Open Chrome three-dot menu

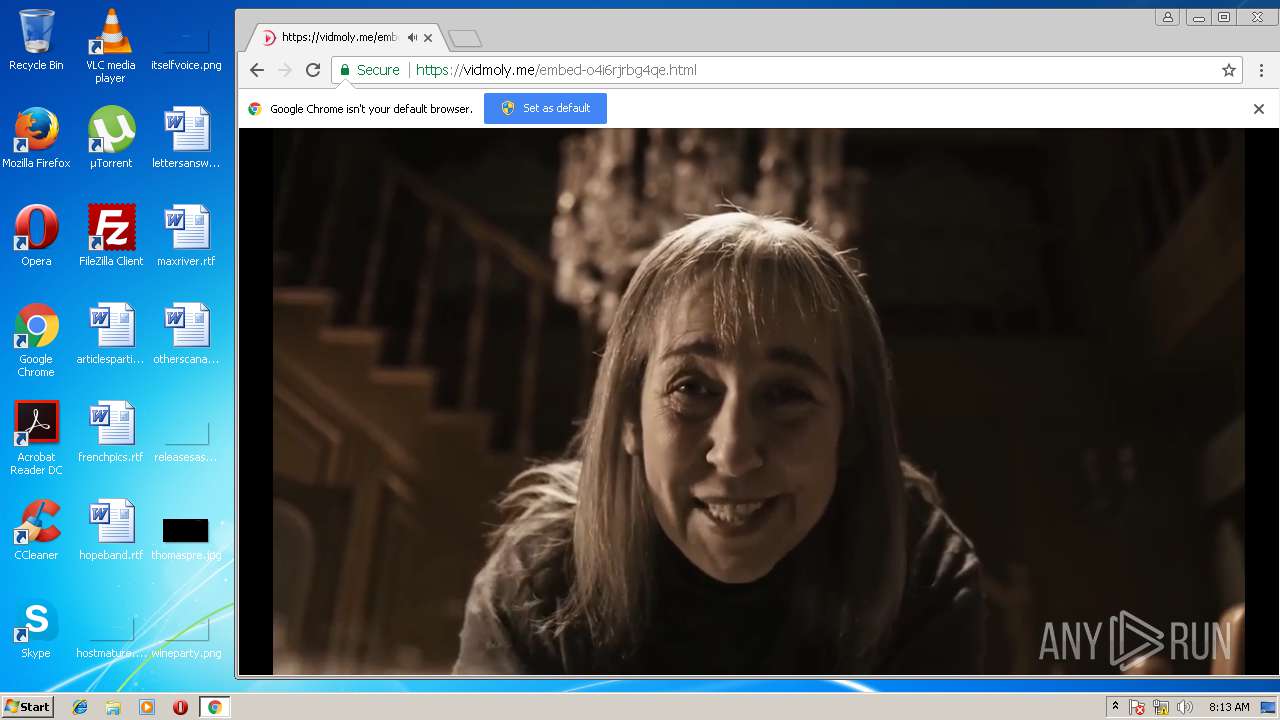point(1261,70)
